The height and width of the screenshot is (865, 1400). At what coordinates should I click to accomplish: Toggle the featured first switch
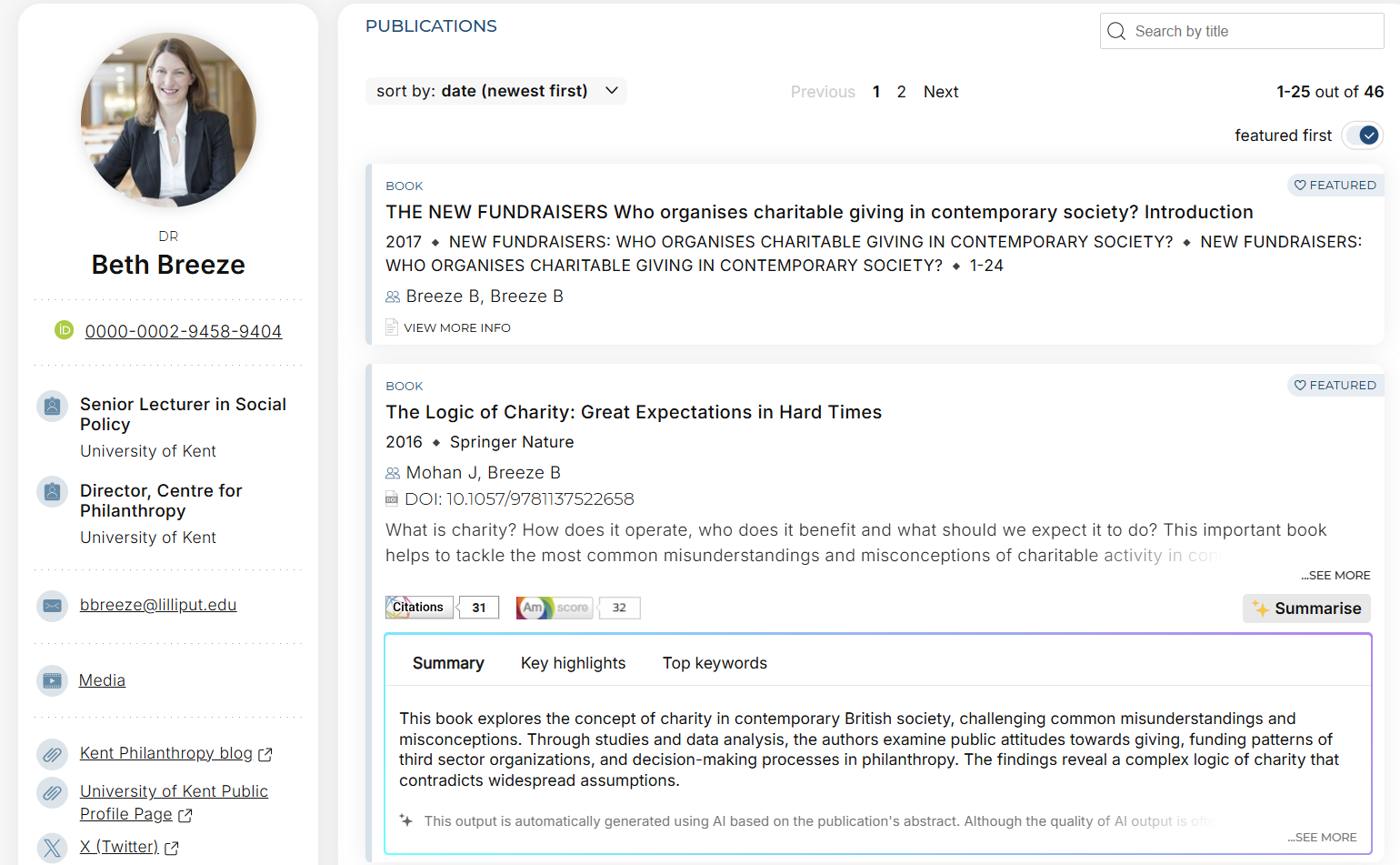pos(1363,136)
